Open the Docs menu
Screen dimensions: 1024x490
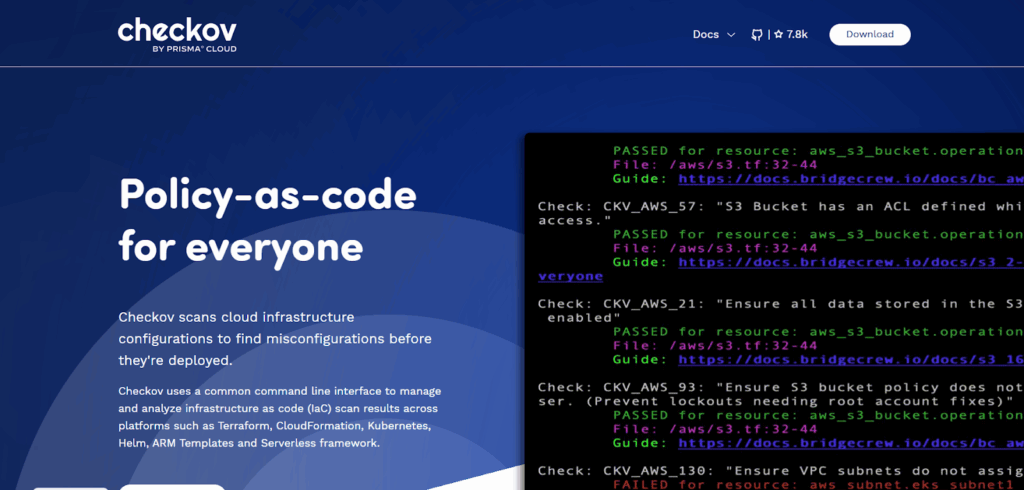coord(706,34)
